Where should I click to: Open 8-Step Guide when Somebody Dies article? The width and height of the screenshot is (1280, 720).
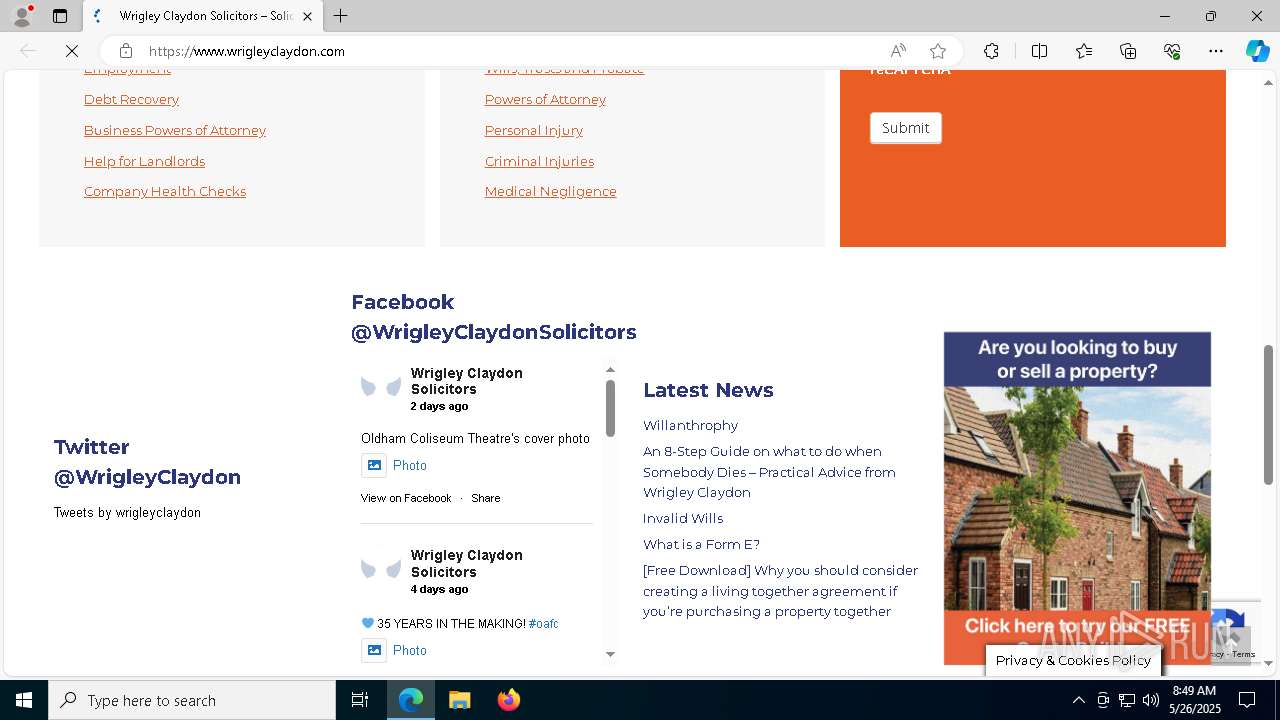(769, 472)
